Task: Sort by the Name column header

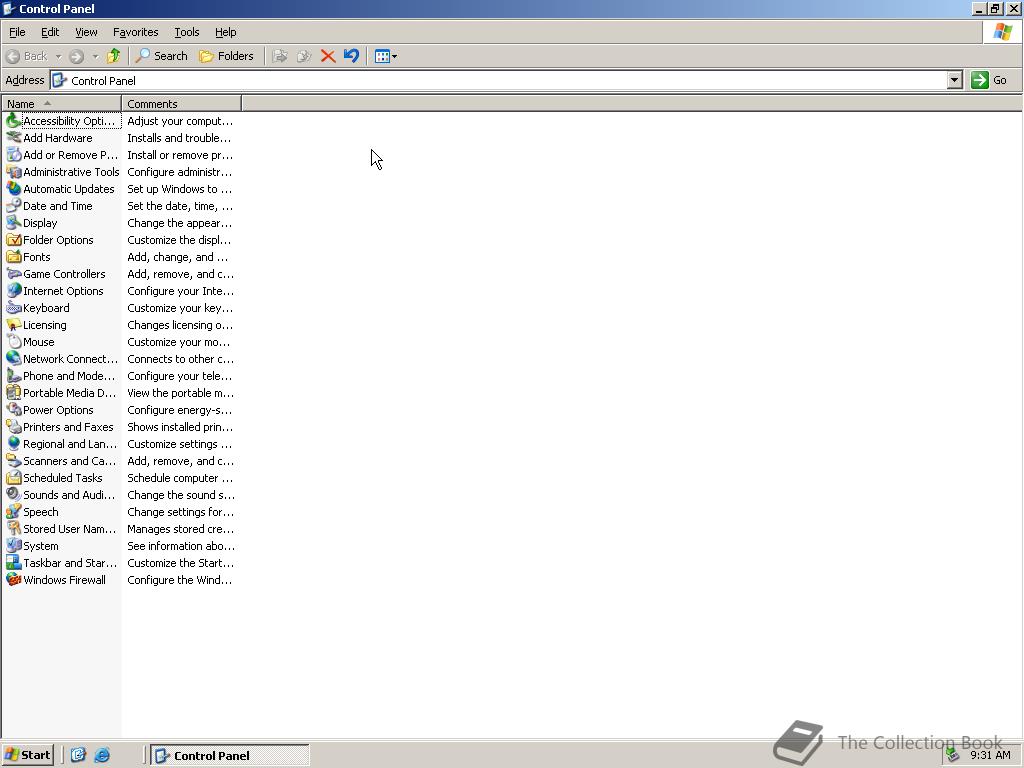Action: 61,103
